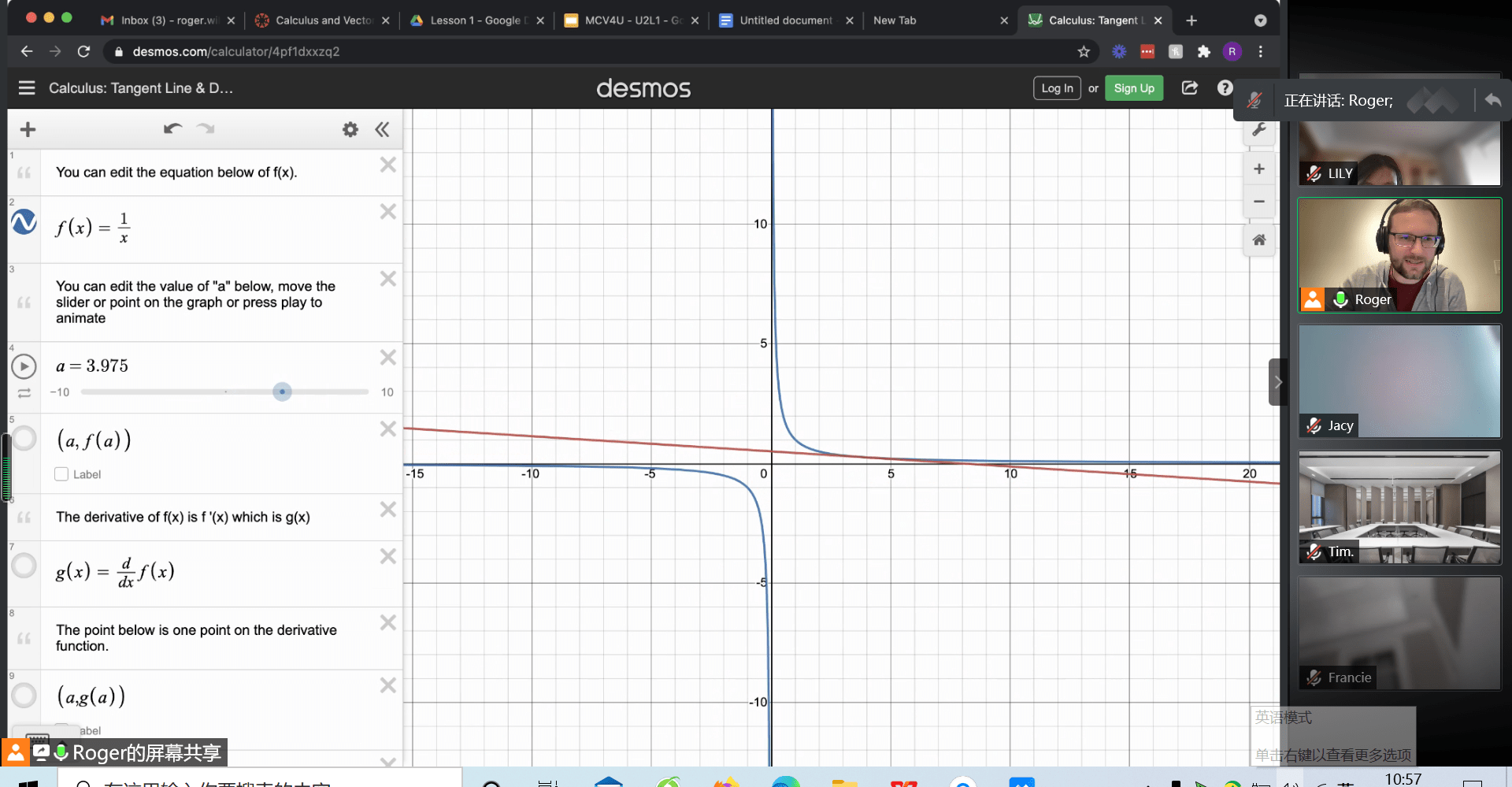Click the slider handle for a
The height and width of the screenshot is (787, 1512).
coord(282,392)
